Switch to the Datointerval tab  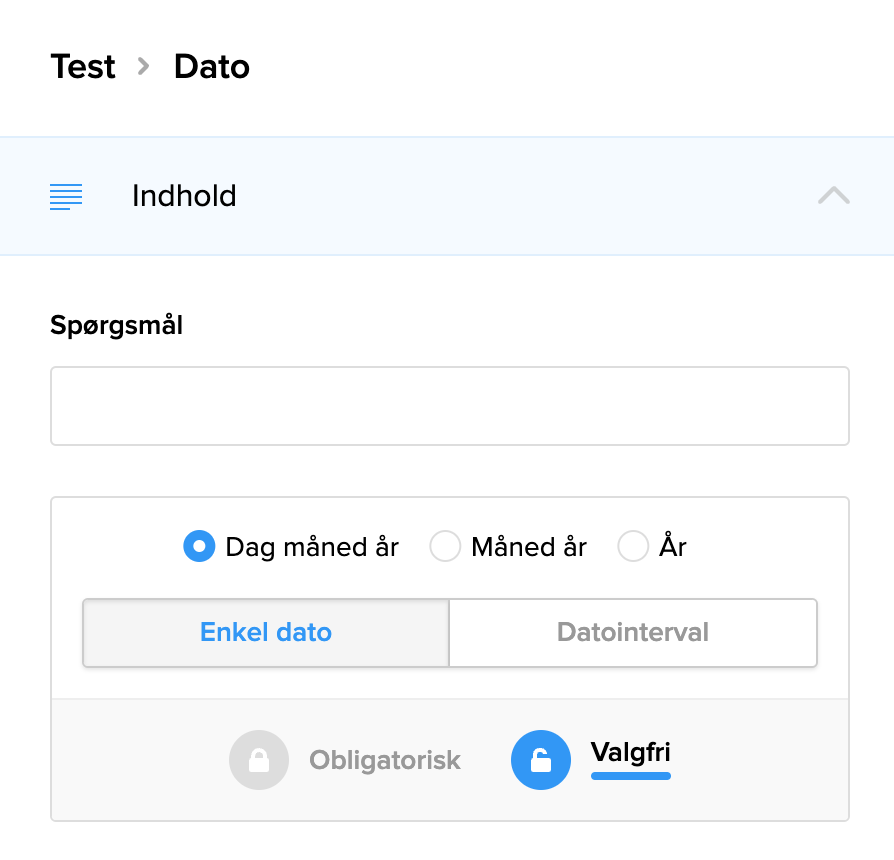(633, 632)
